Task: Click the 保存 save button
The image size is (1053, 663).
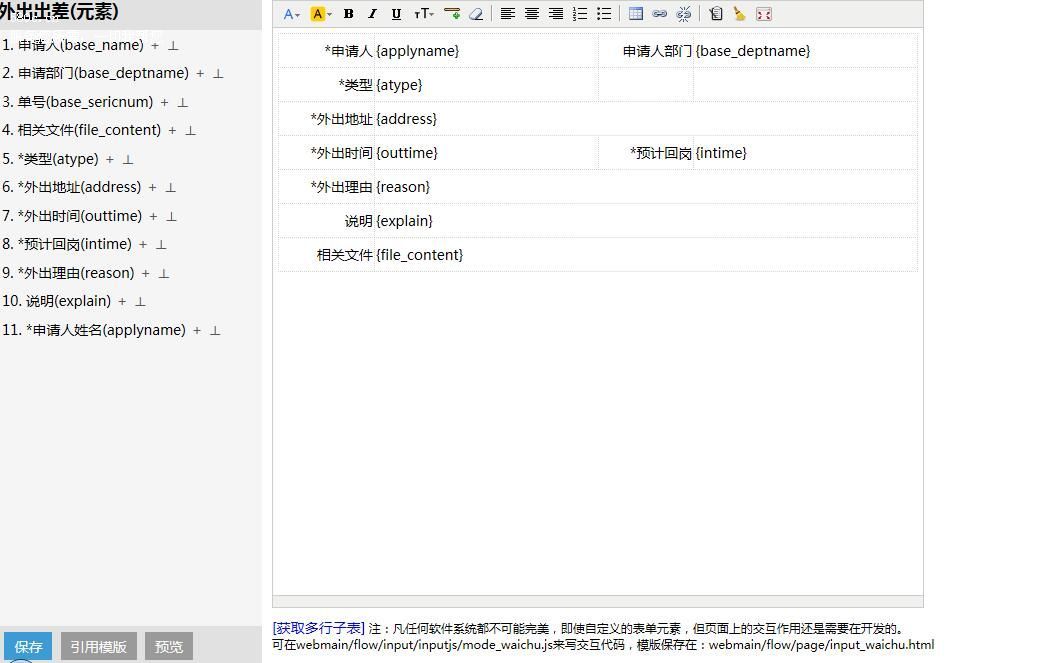Action: 28,647
